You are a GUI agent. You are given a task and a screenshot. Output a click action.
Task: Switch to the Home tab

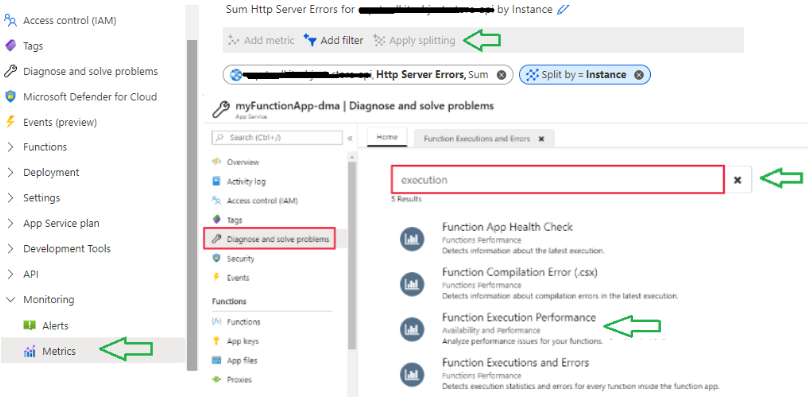point(387,137)
